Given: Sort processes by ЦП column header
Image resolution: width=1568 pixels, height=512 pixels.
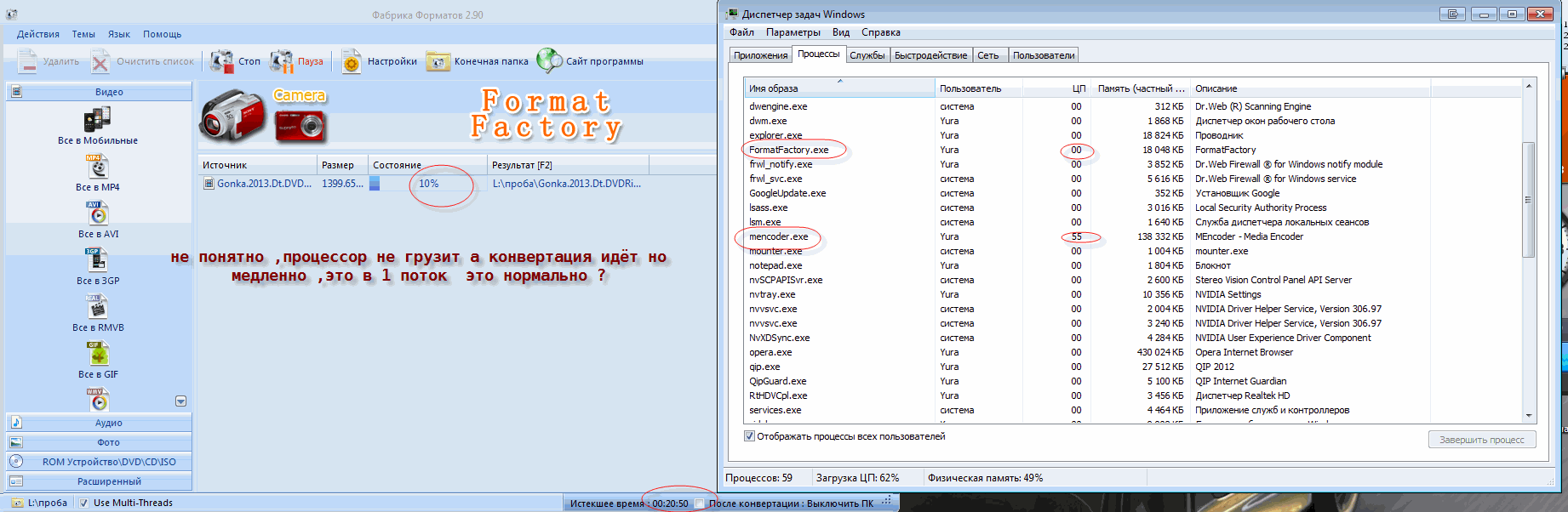Looking at the screenshot, I should click(x=1057, y=88).
